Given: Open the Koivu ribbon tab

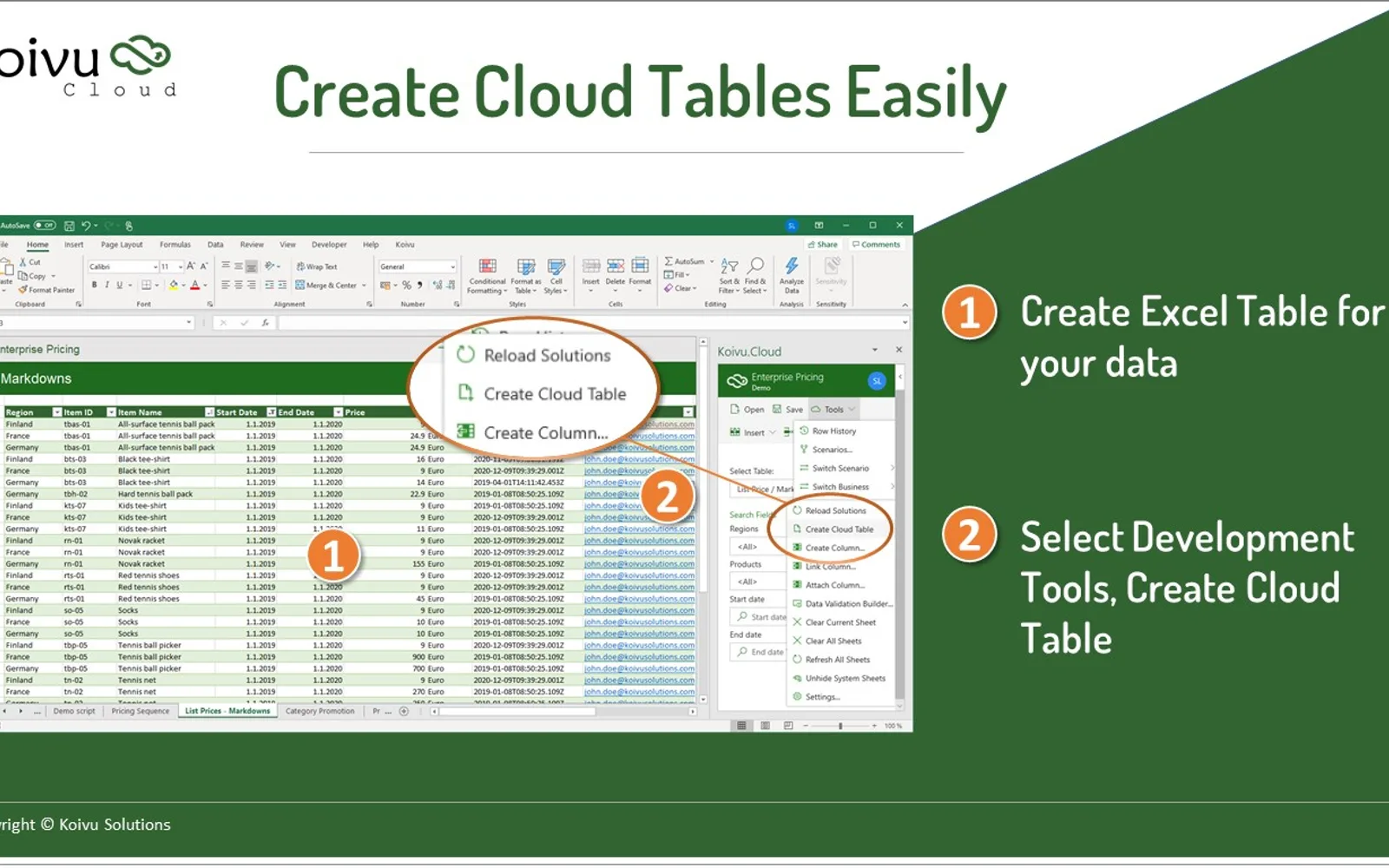Looking at the screenshot, I should (x=405, y=245).
